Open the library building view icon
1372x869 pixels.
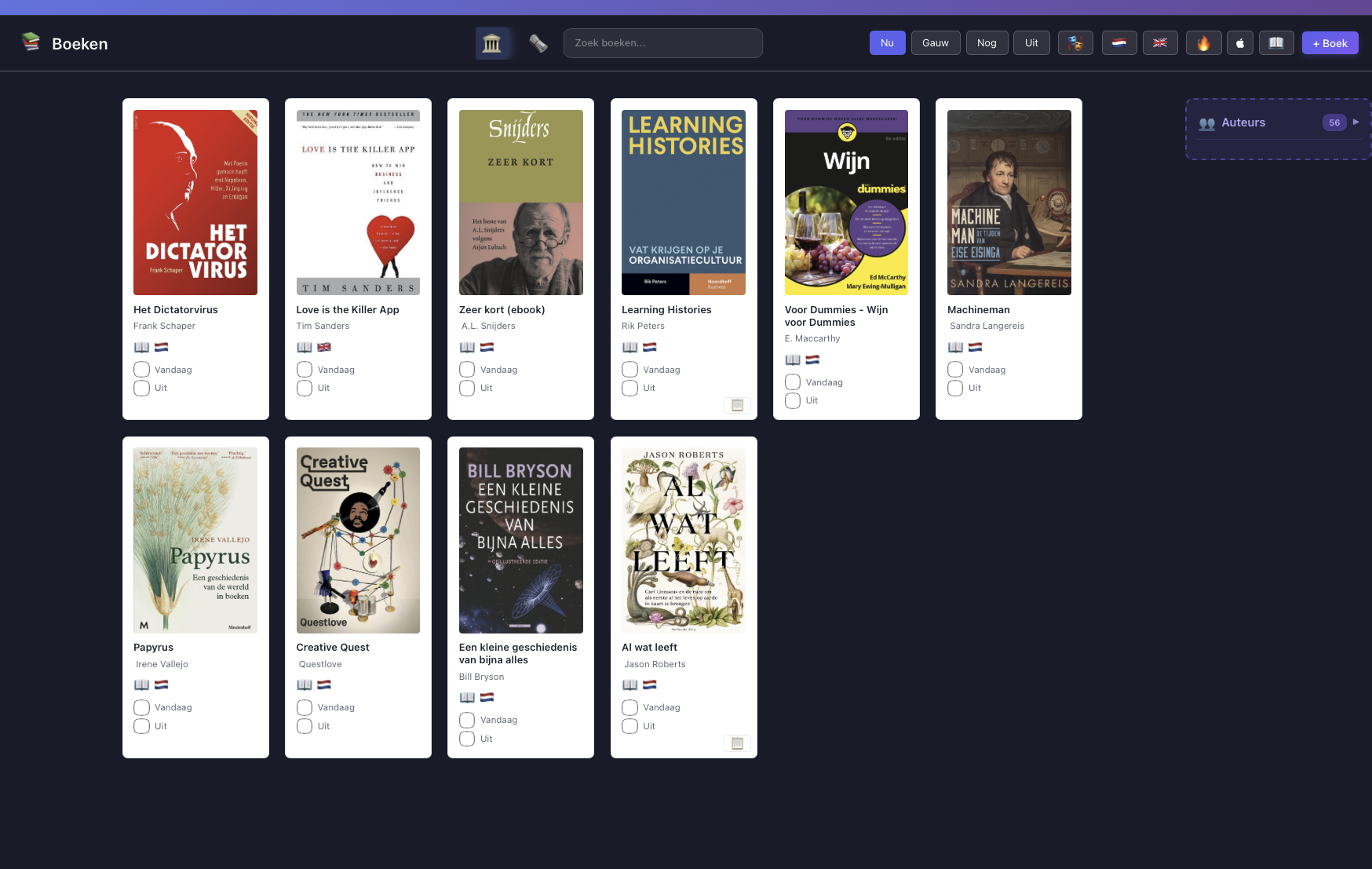tap(492, 43)
